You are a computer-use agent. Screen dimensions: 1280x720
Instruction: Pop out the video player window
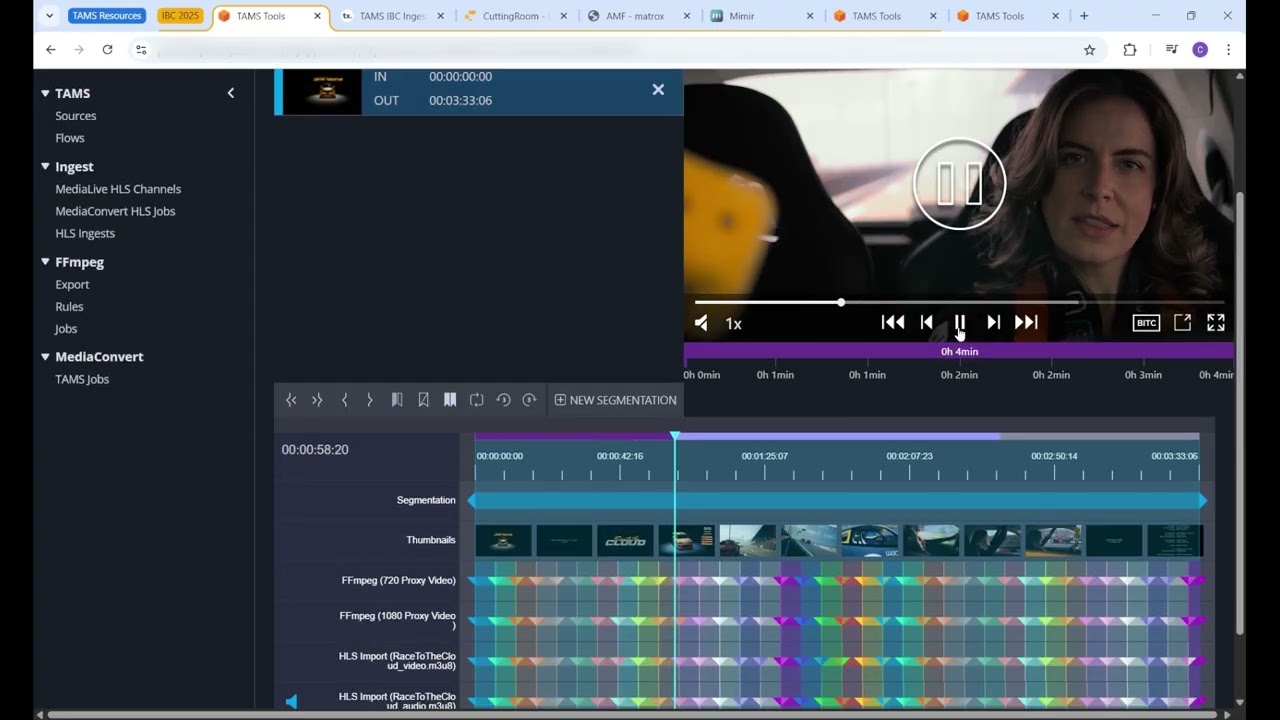1182,322
